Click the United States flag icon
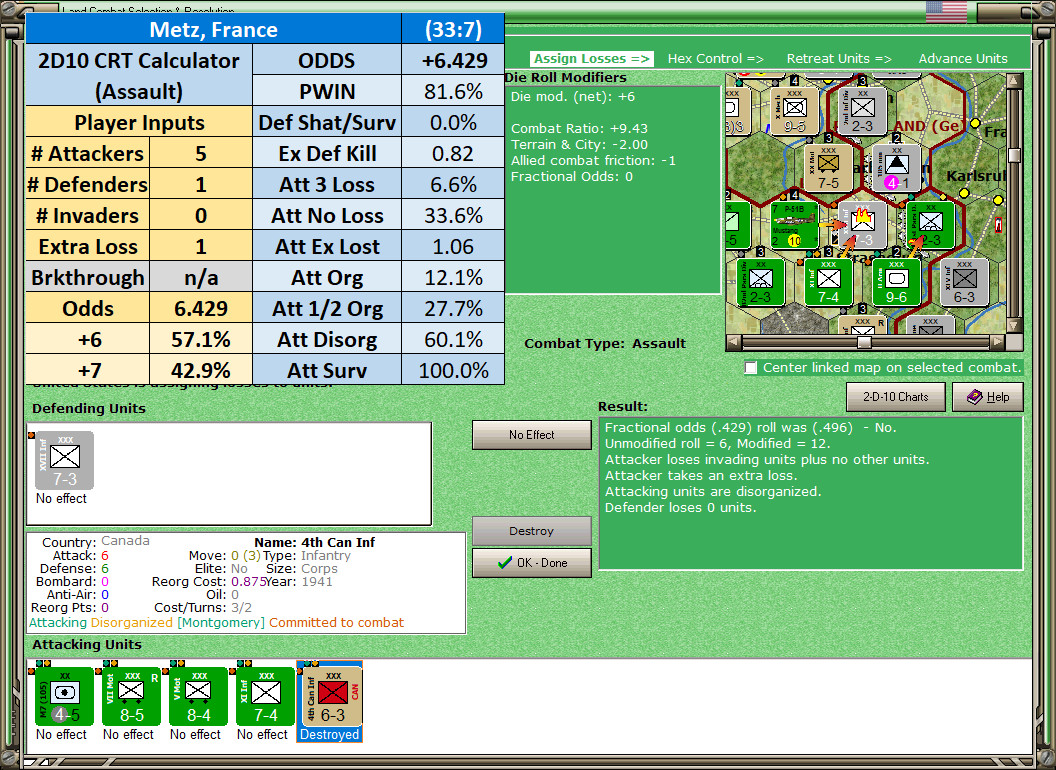 pos(946,12)
